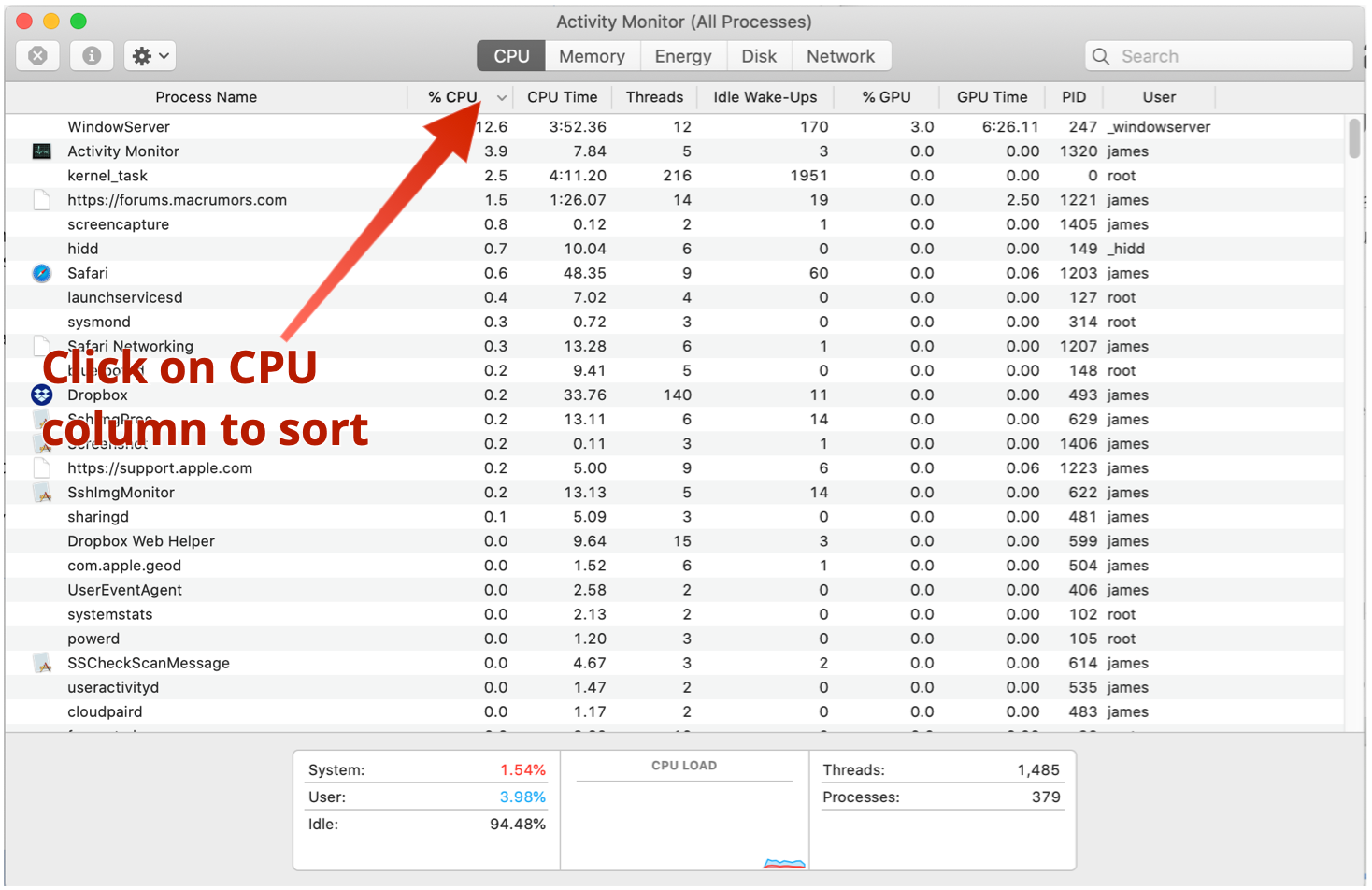Select the useractivityd process

point(113,687)
